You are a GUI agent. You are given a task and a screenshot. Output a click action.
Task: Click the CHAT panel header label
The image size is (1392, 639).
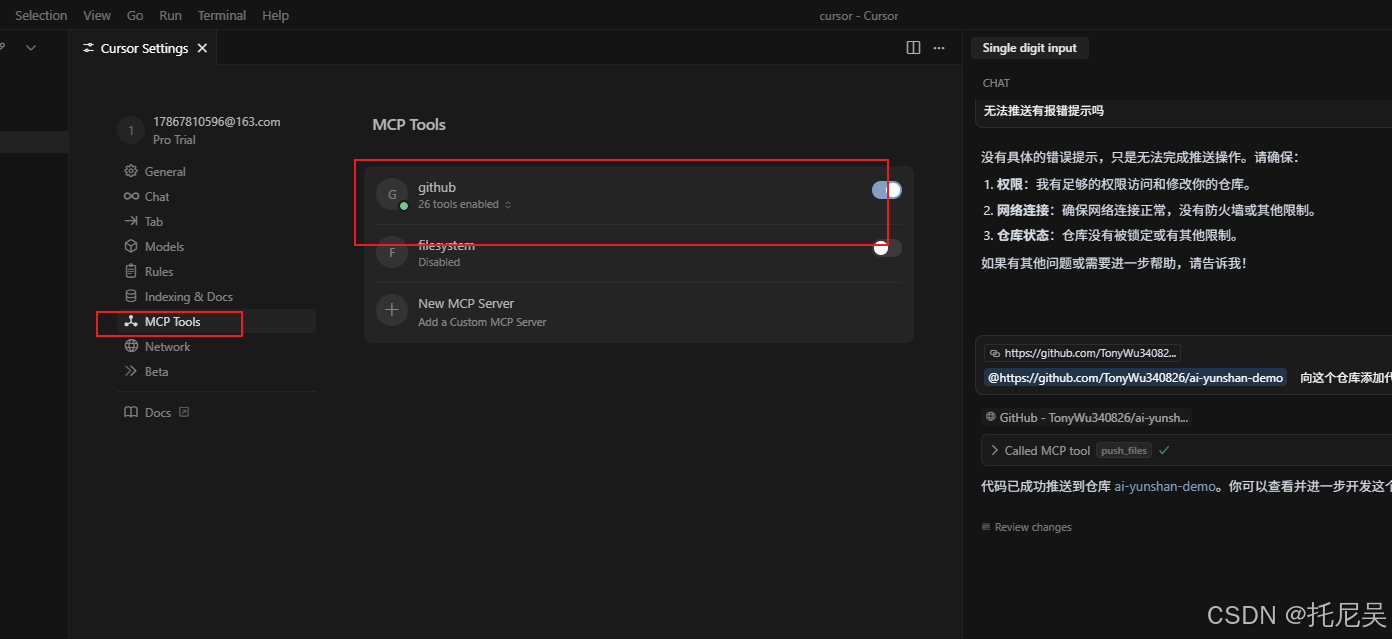[996, 83]
